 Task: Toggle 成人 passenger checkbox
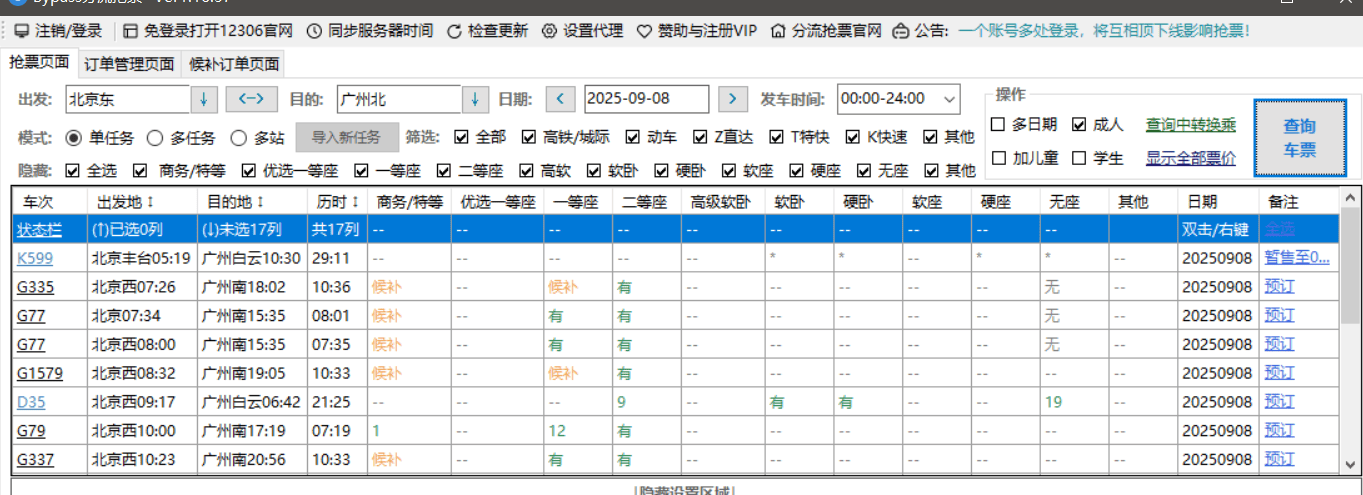[1098, 125]
